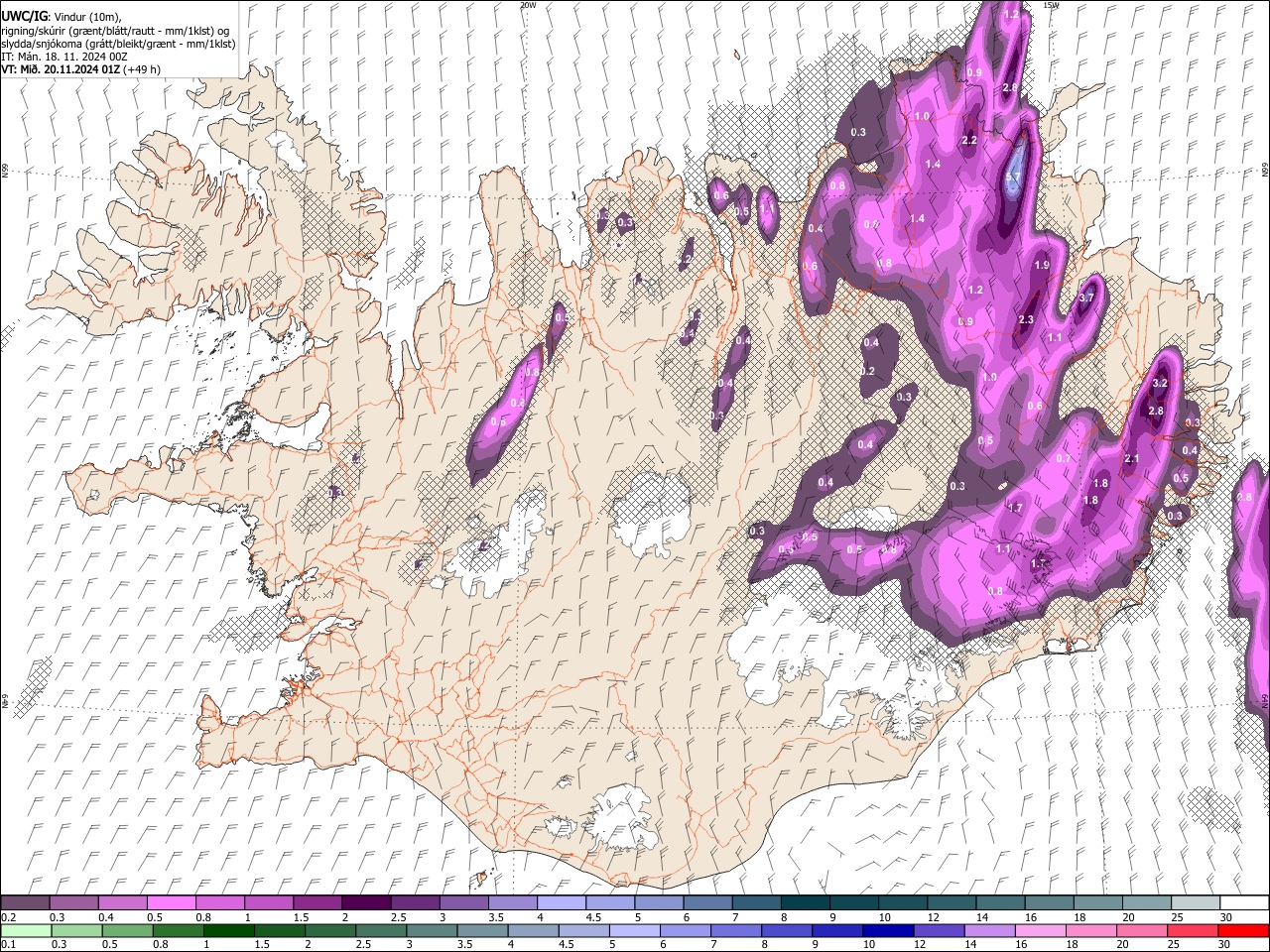The width and height of the screenshot is (1270, 952).
Task: Select the slate blue 6 swatch, upper legend
Action: pos(707,903)
